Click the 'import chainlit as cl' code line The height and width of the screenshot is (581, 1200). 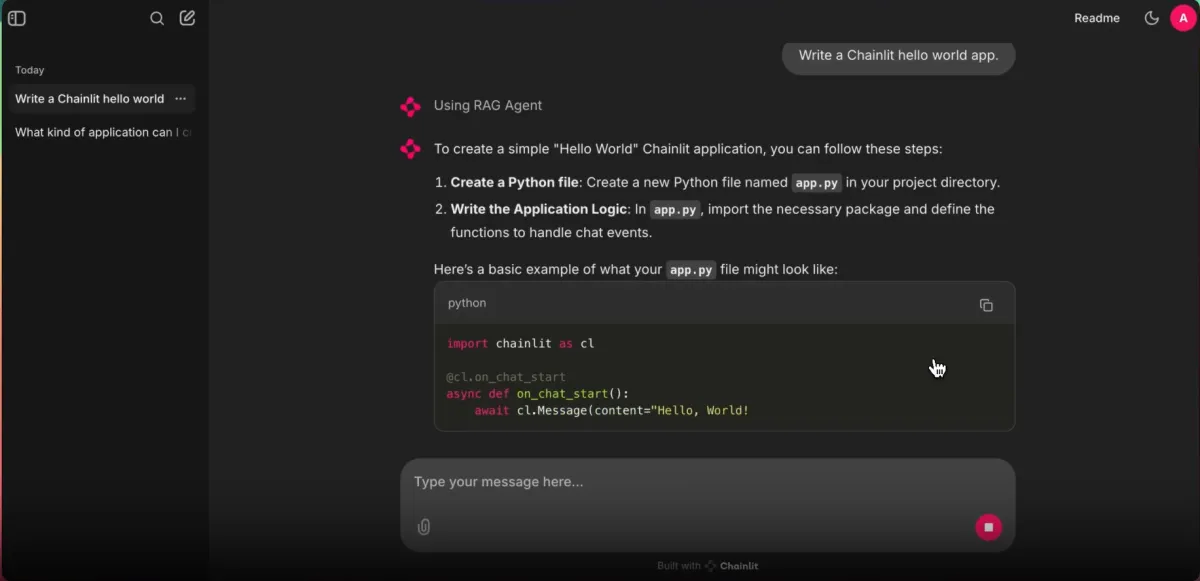520,343
